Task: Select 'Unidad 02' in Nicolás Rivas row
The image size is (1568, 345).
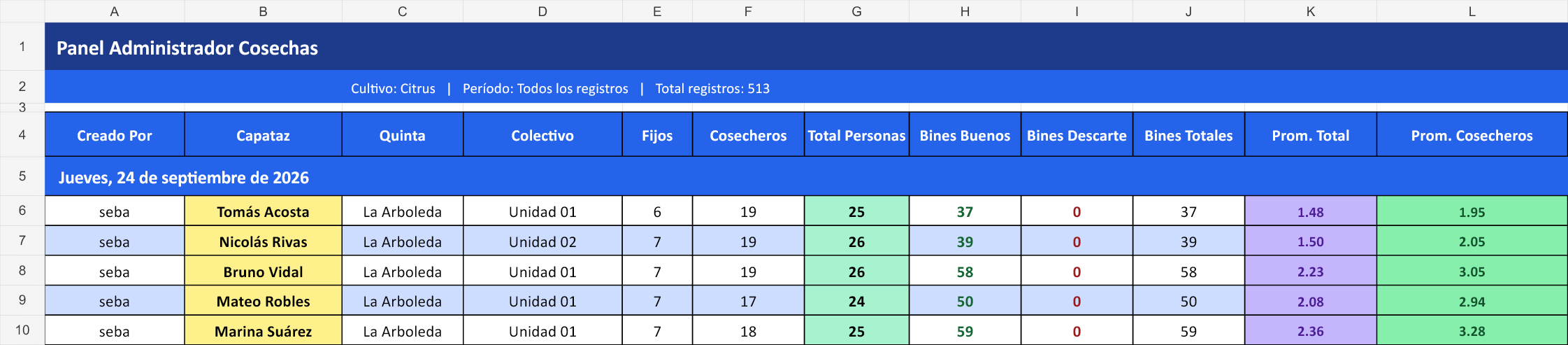Action: (542, 241)
